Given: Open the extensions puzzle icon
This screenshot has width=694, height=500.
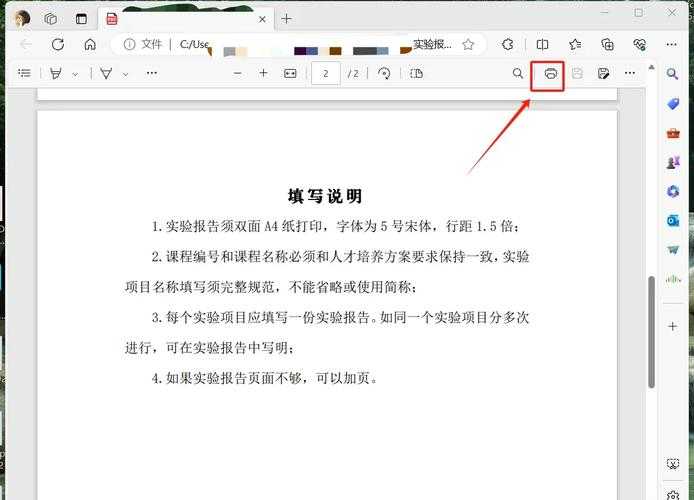Looking at the screenshot, I should [508, 44].
